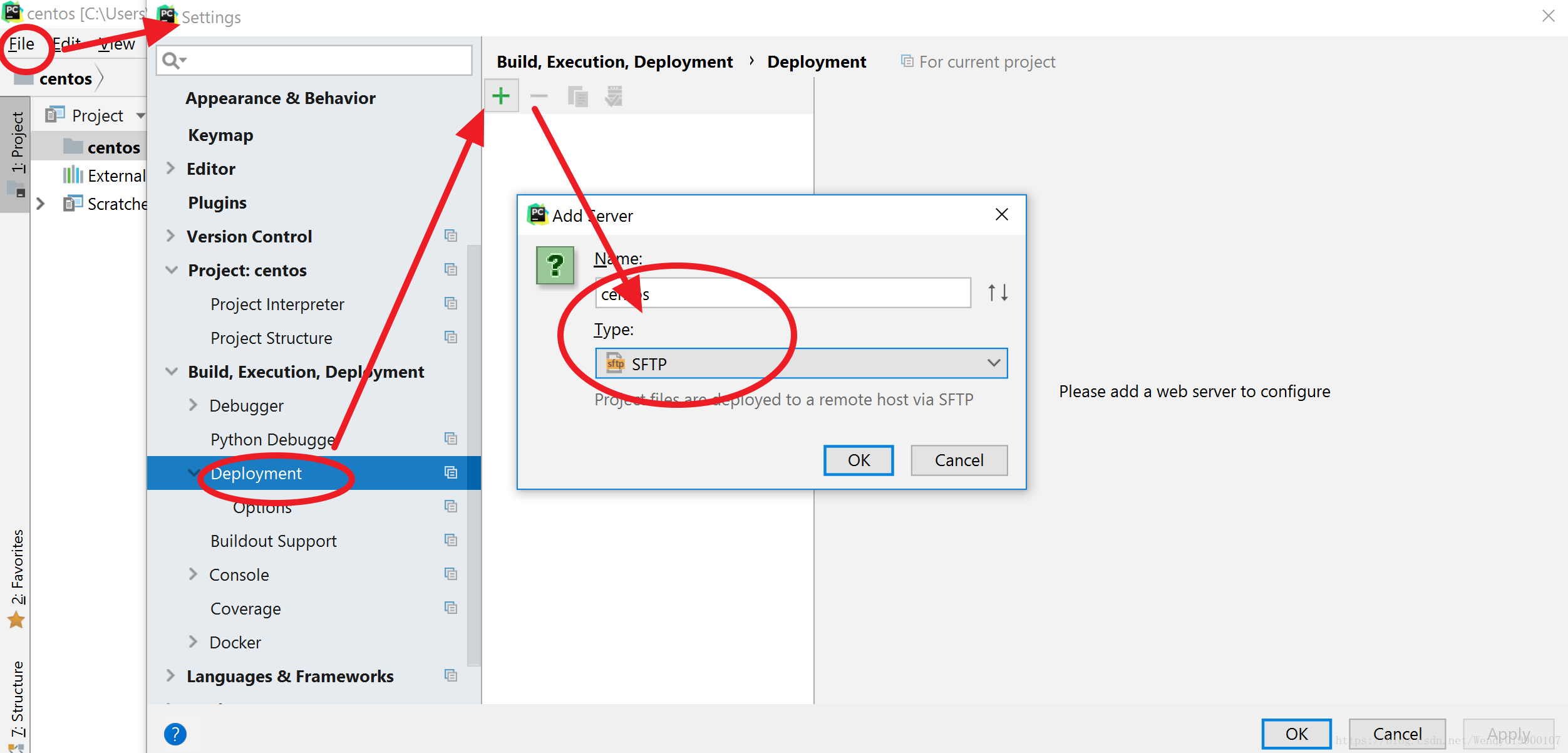Click Cancel in Add Server dialog
Image resolution: width=1568 pixels, height=753 pixels.
coord(959,460)
